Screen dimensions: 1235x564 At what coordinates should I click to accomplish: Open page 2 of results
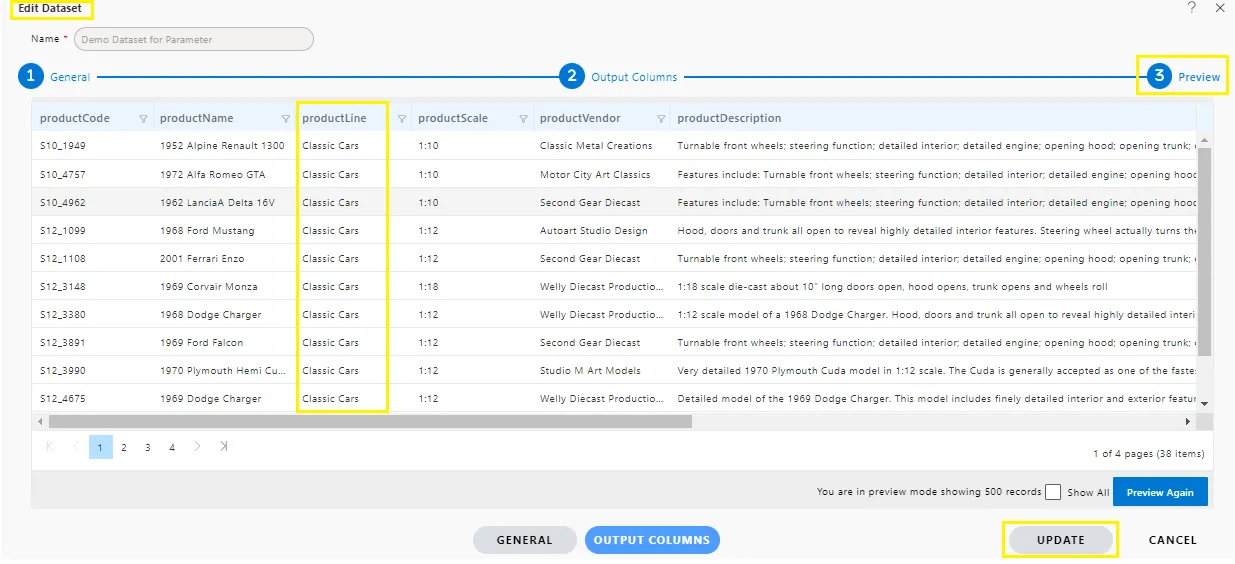click(x=124, y=447)
